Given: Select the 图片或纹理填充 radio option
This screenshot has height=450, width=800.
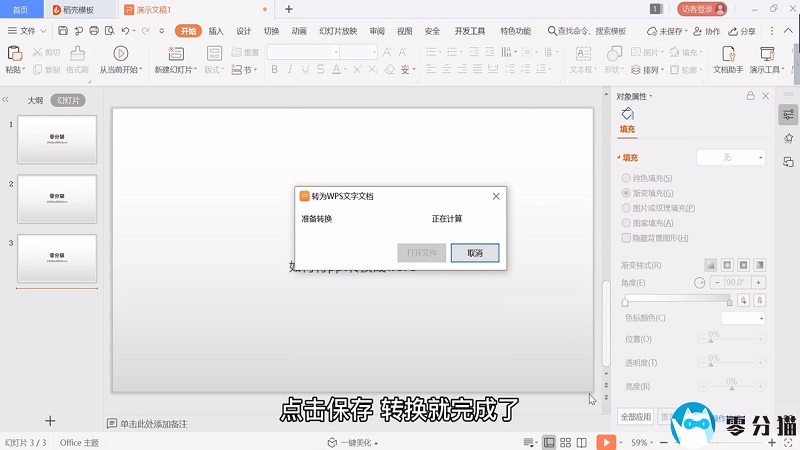Looking at the screenshot, I should click(x=626, y=208).
